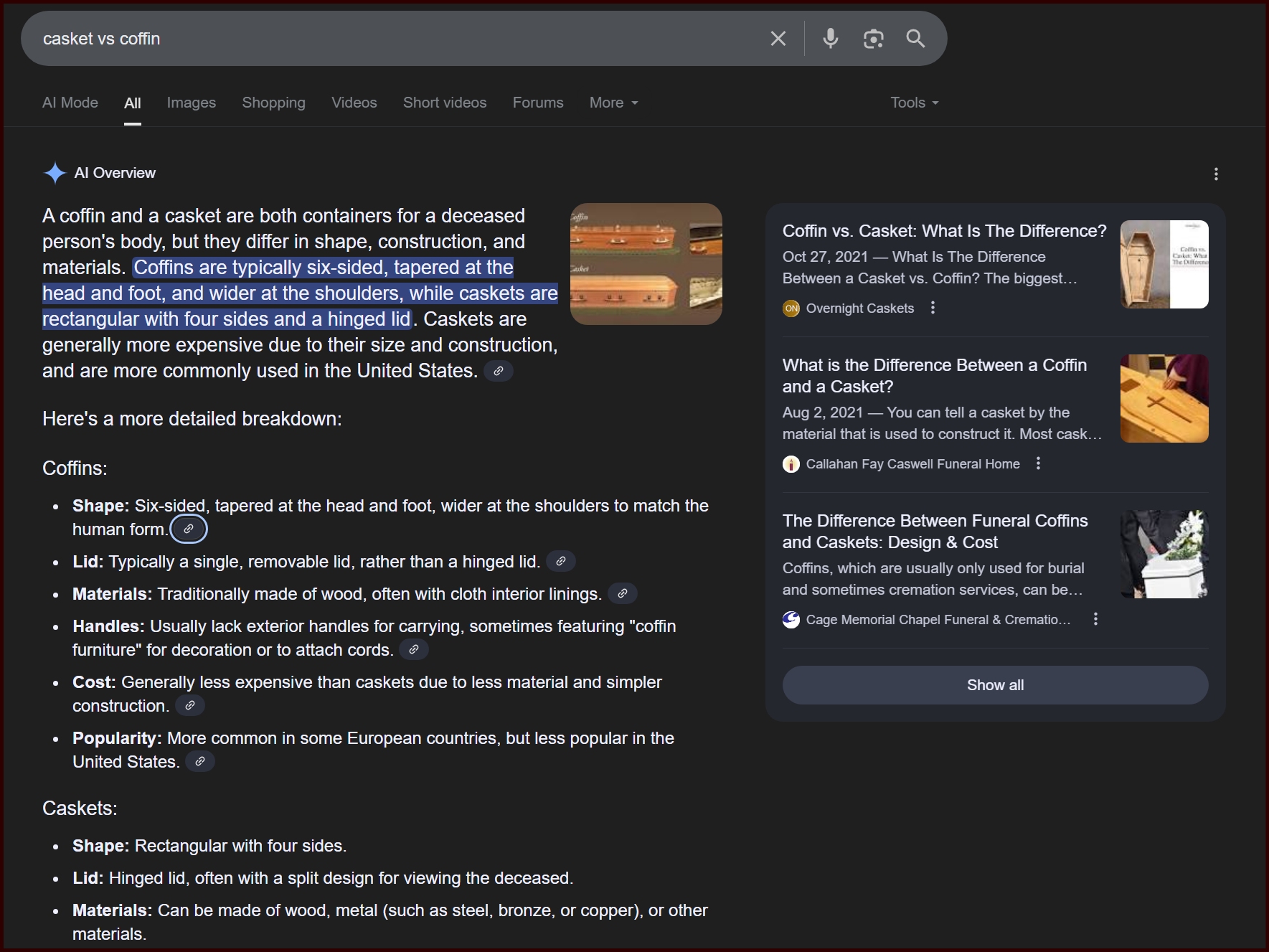Click the coffin and casket comparison image
The height and width of the screenshot is (952, 1269).
646,264
